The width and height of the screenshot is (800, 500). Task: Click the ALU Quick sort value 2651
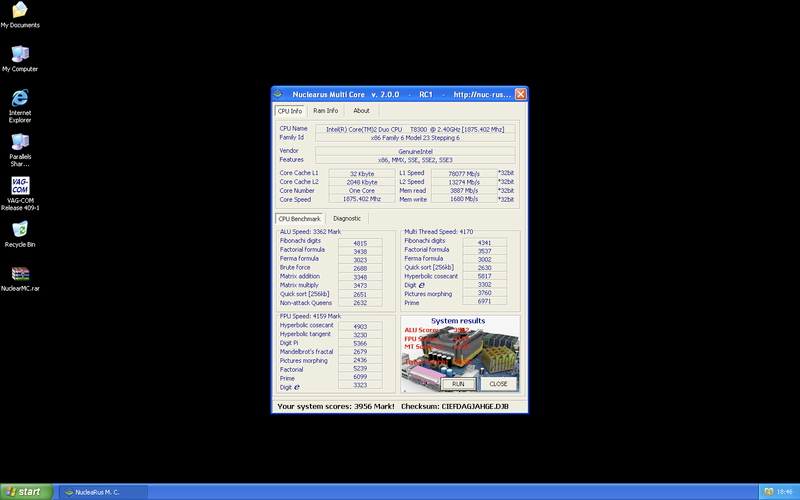pos(360,294)
